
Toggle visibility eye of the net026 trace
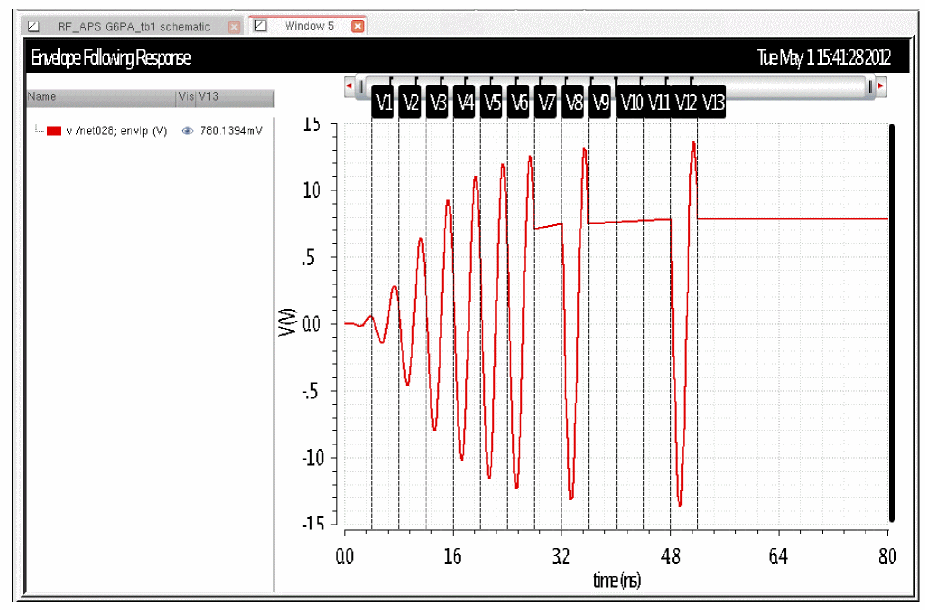187,131
